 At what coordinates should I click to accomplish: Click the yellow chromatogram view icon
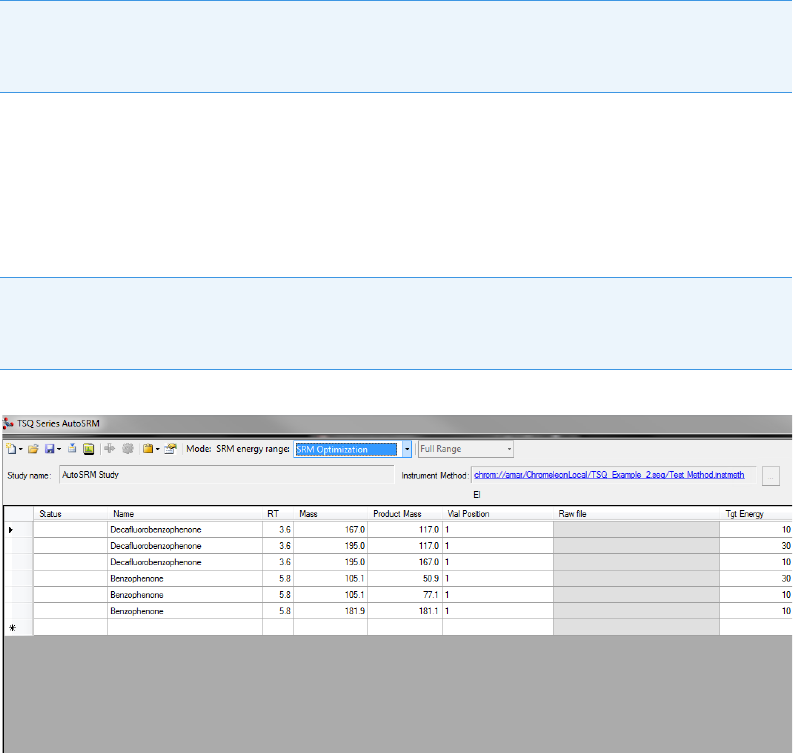tap(89, 449)
